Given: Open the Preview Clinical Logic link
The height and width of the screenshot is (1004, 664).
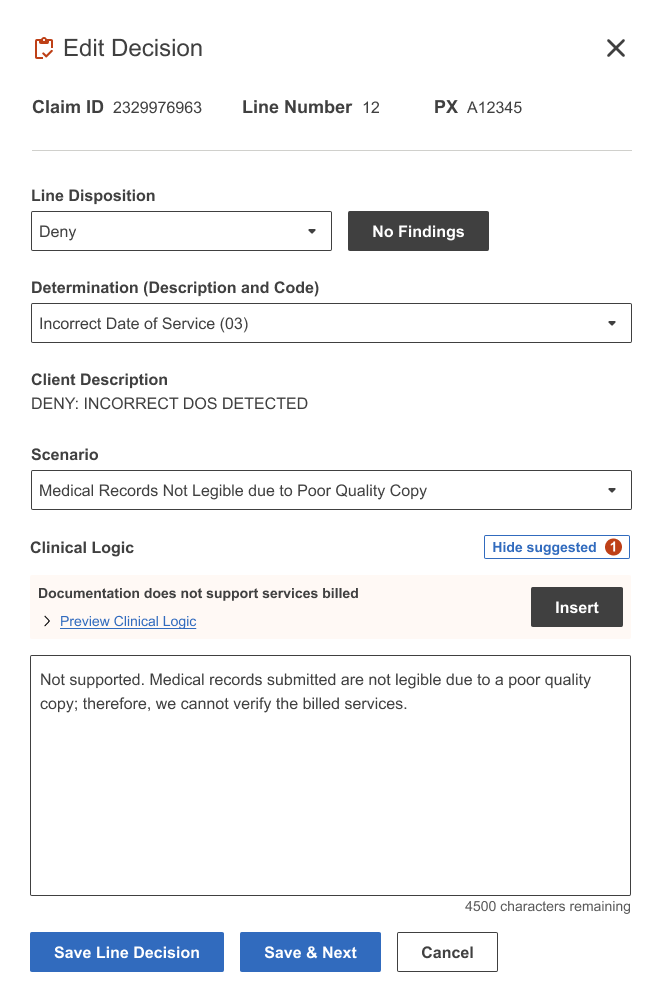Looking at the screenshot, I should click(x=128, y=621).
